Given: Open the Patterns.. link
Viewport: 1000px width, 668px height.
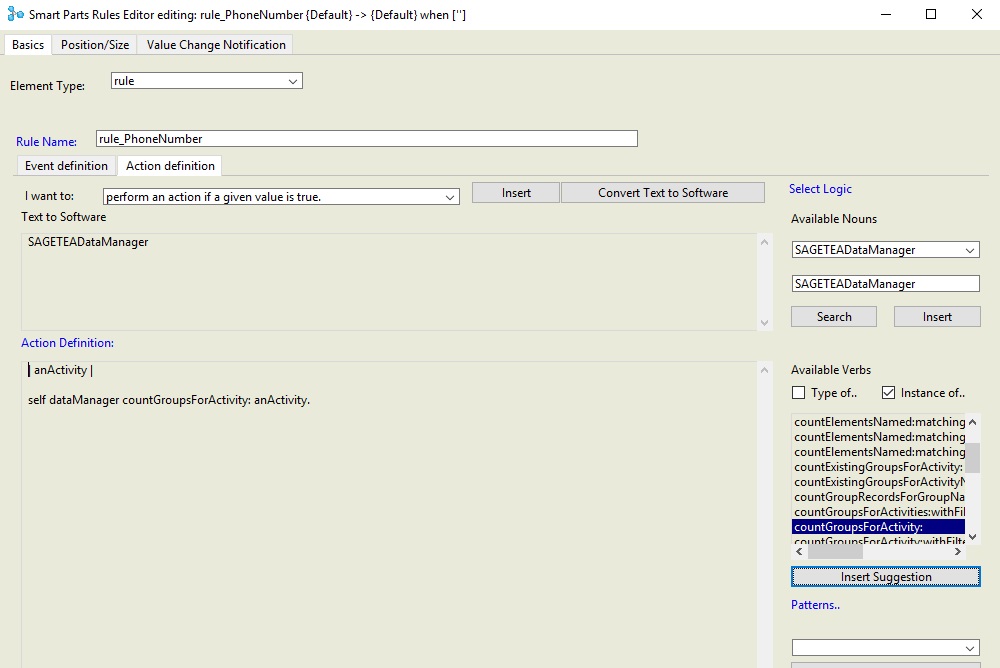Looking at the screenshot, I should pos(815,605).
